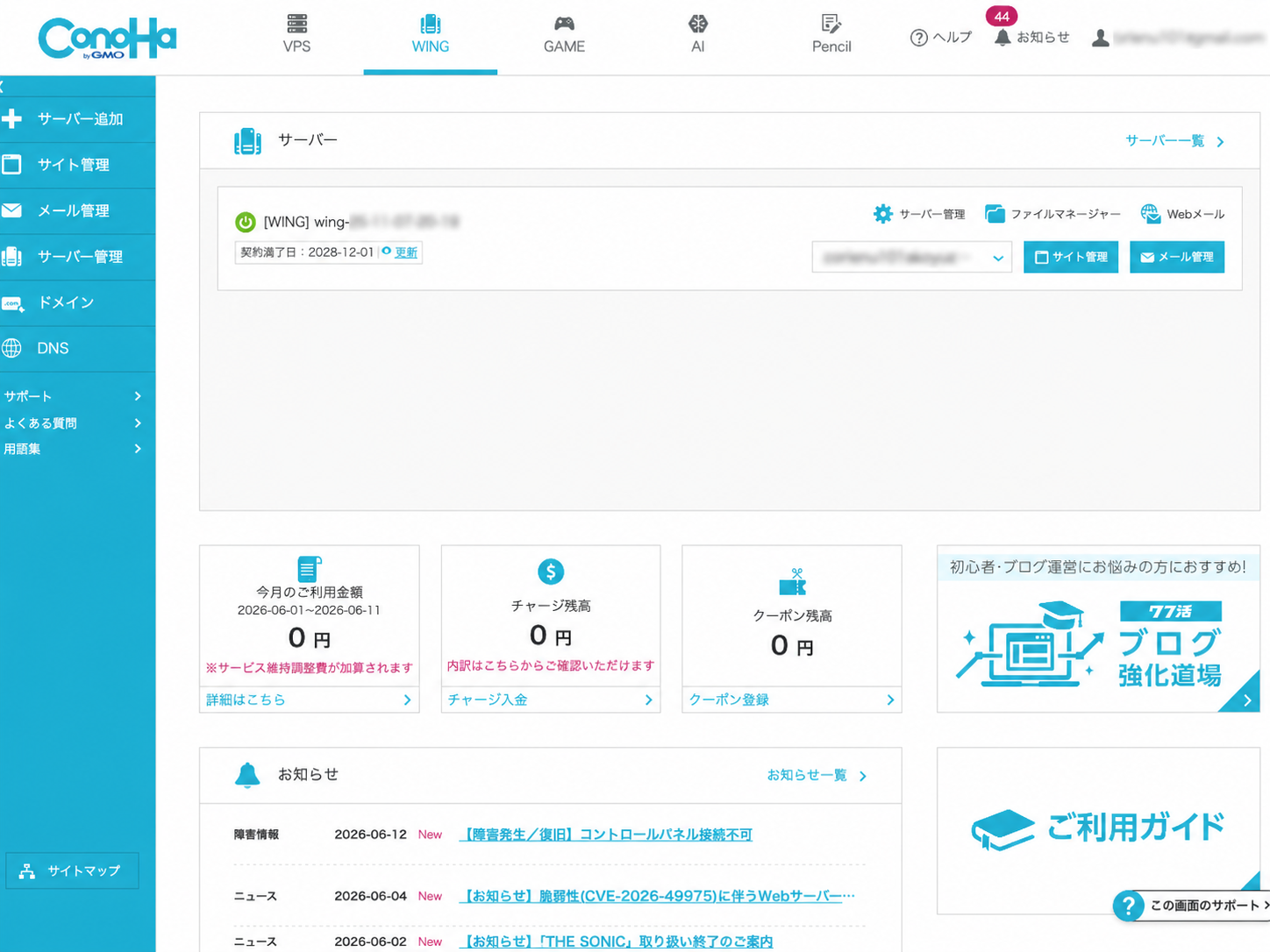Open the お知らせ一覧 link
This screenshot has width=1270, height=952.
tap(817, 776)
